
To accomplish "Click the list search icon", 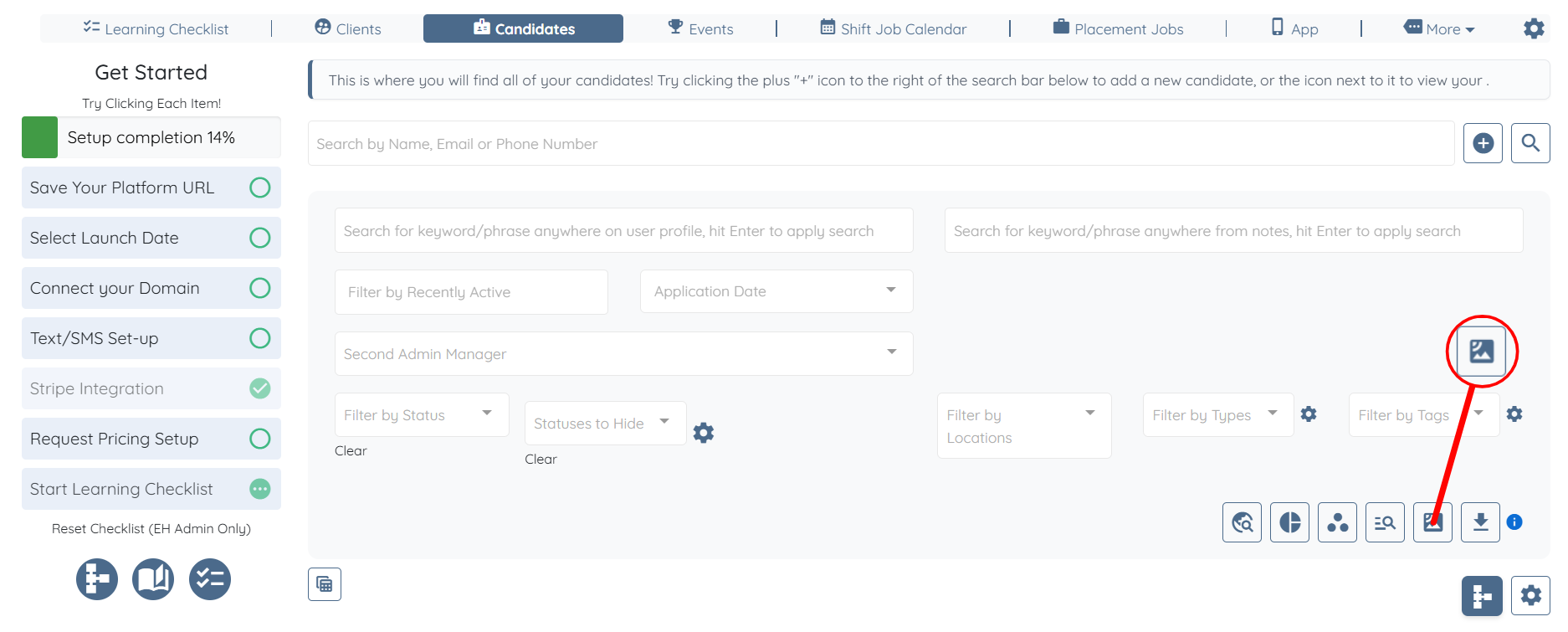I will [x=1385, y=522].
